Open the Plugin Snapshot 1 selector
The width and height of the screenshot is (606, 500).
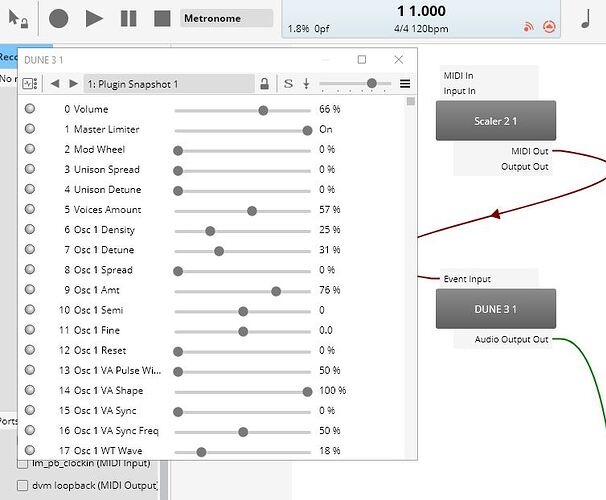169,84
